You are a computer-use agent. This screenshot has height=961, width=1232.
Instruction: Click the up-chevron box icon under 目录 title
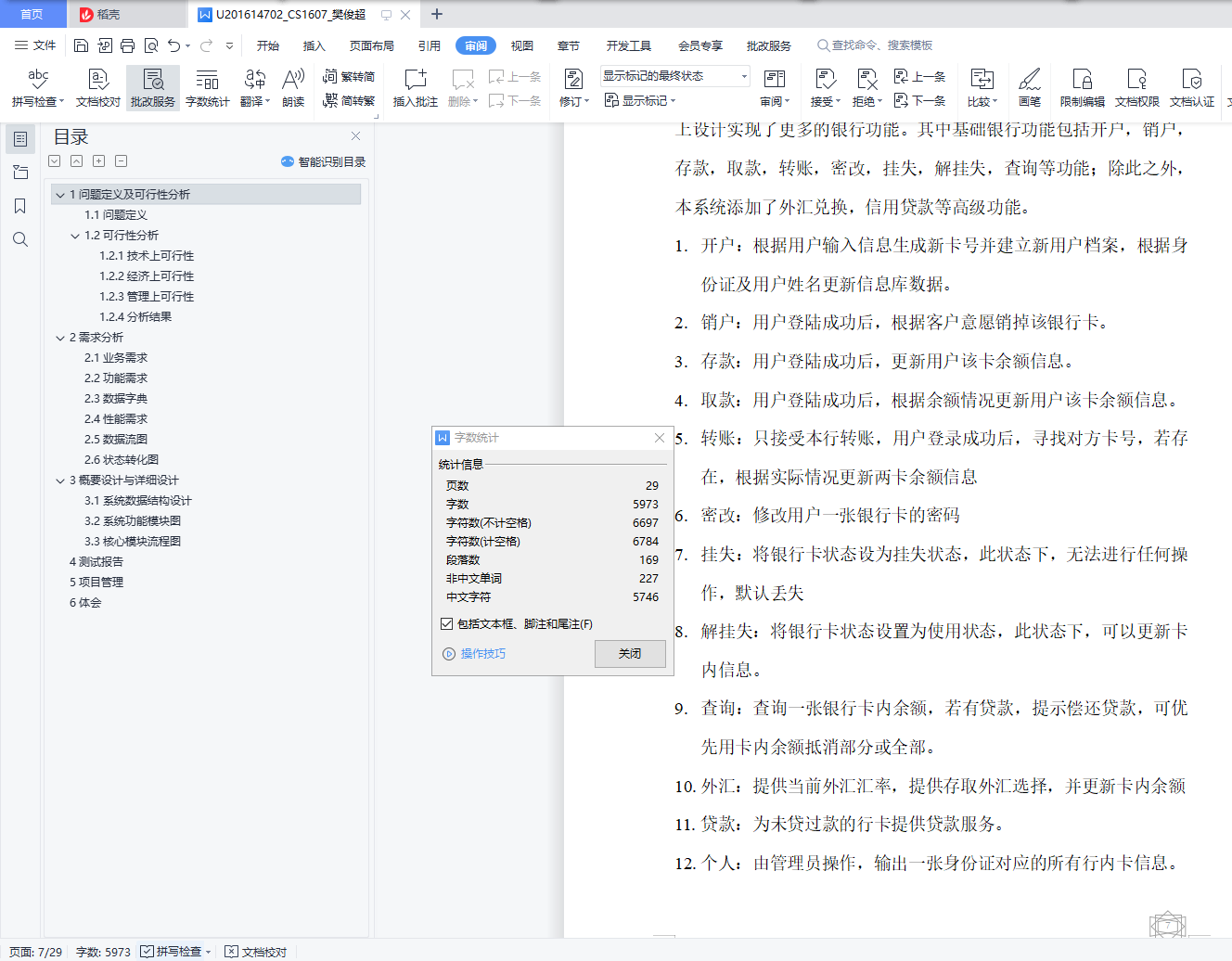click(x=77, y=161)
